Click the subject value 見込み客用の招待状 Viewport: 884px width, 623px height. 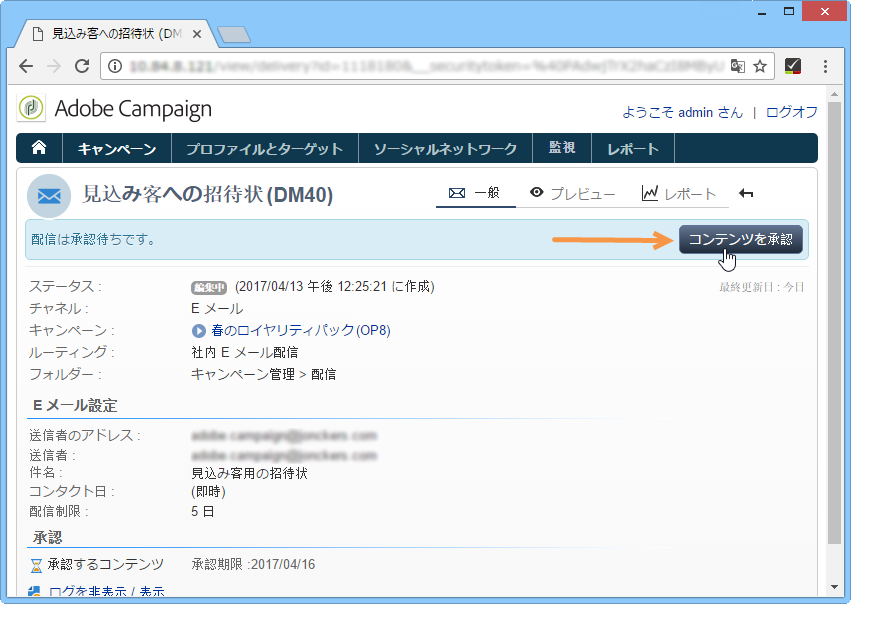[x=249, y=473]
